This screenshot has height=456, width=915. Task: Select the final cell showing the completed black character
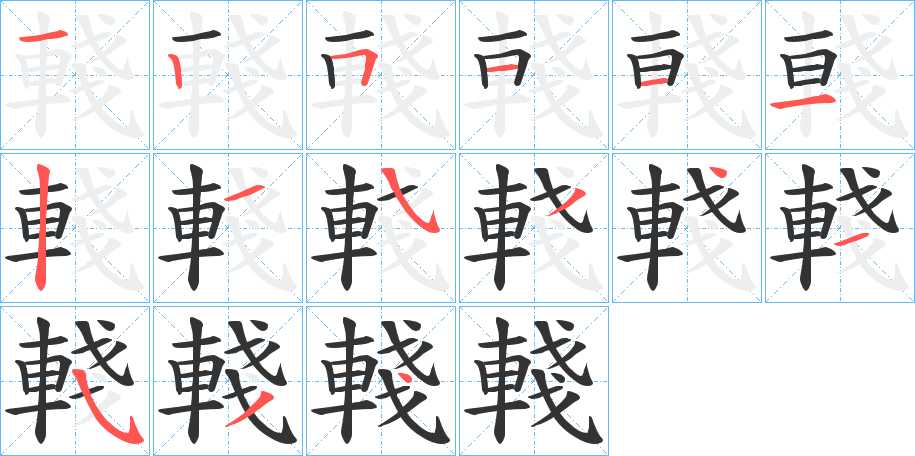(534, 381)
